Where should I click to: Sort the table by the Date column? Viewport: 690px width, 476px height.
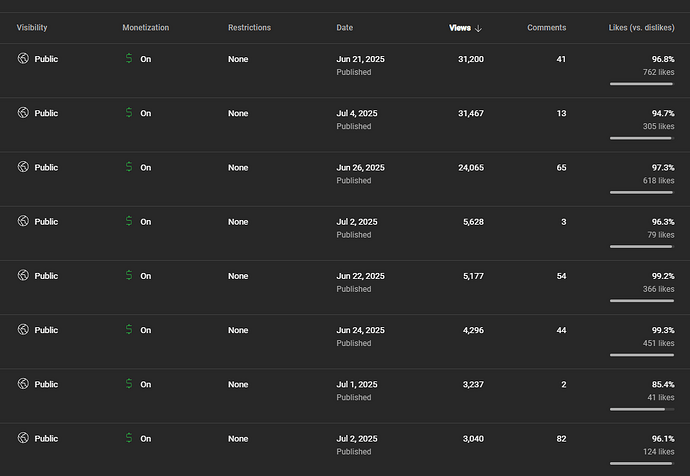(x=344, y=28)
